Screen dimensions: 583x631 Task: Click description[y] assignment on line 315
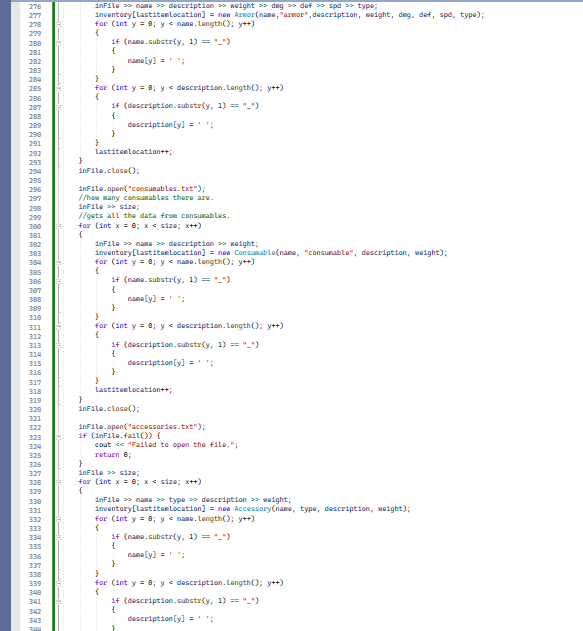point(171,363)
